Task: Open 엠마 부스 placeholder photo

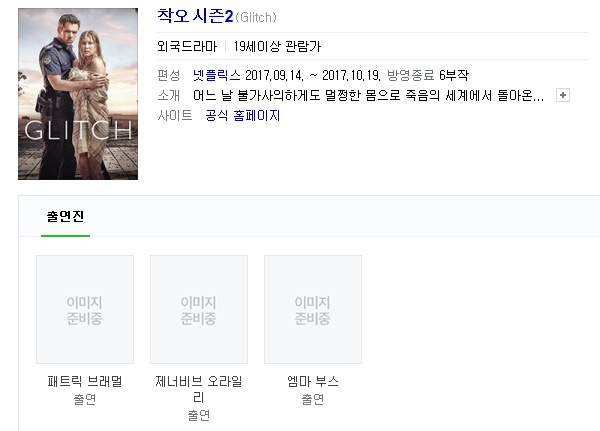Action: pos(313,310)
